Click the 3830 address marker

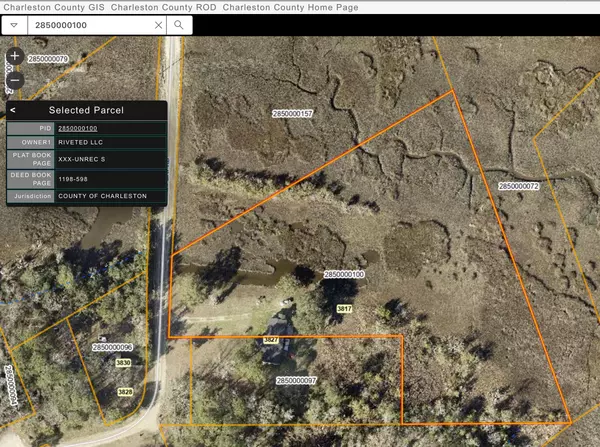click(124, 362)
